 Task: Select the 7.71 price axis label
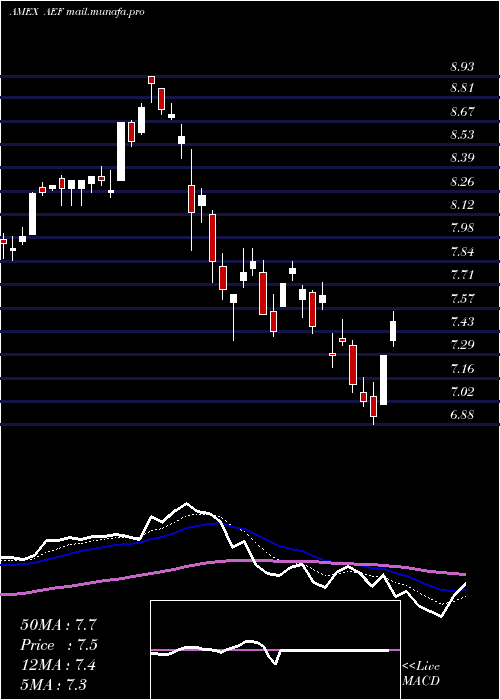[462, 275]
